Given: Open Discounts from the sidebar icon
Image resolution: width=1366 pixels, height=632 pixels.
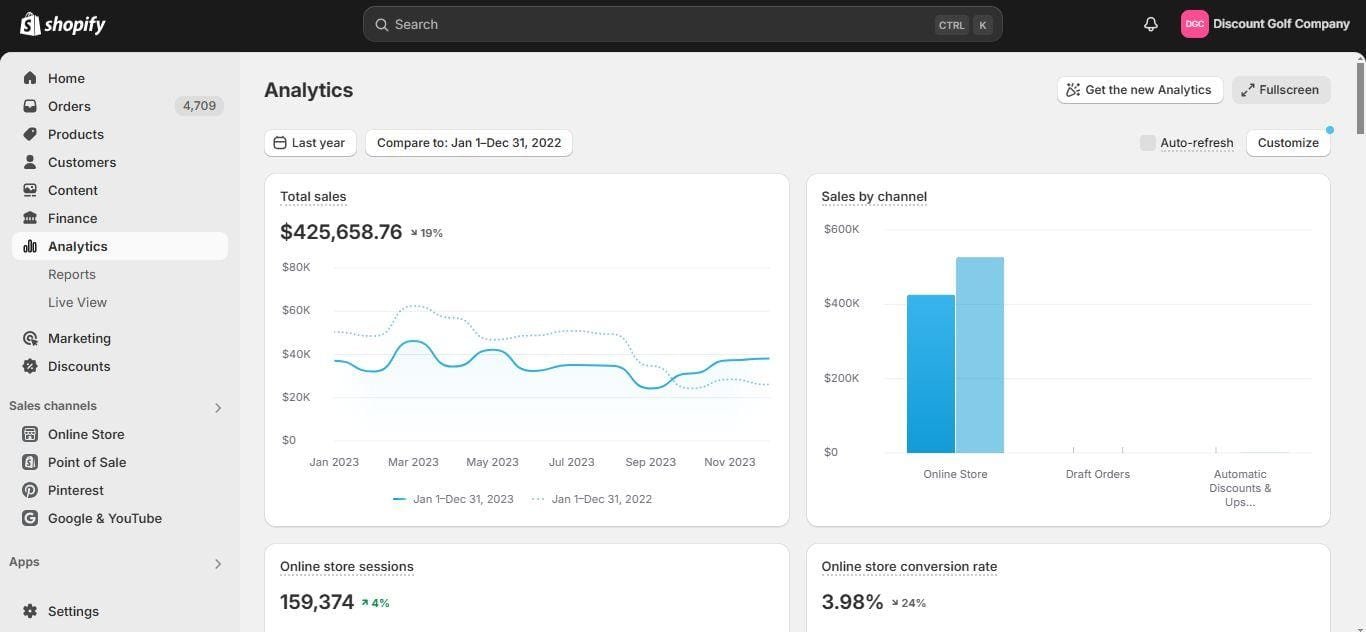Looking at the screenshot, I should [x=30, y=366].
